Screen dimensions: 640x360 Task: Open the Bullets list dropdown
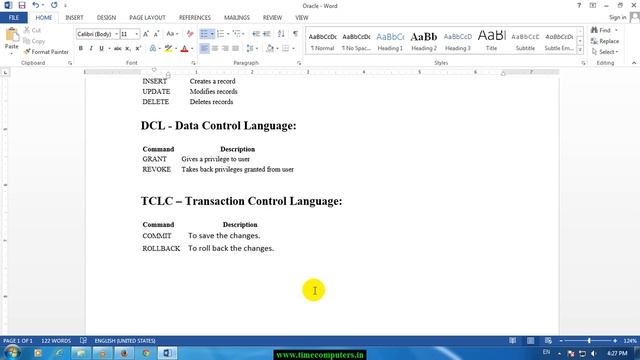212,34
